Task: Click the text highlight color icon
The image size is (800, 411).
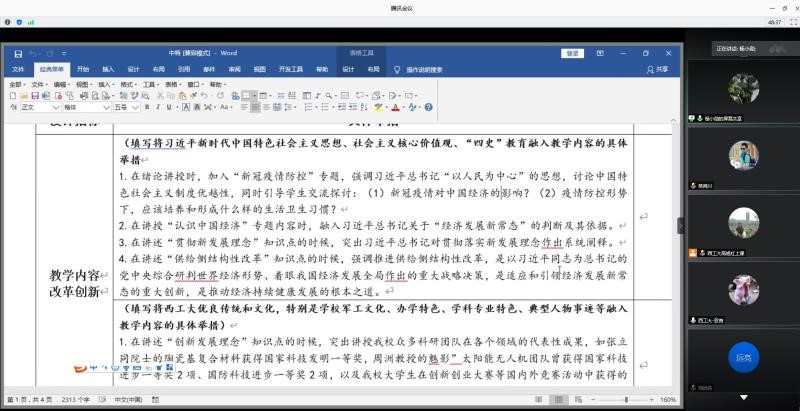Action: click(379, 107)
